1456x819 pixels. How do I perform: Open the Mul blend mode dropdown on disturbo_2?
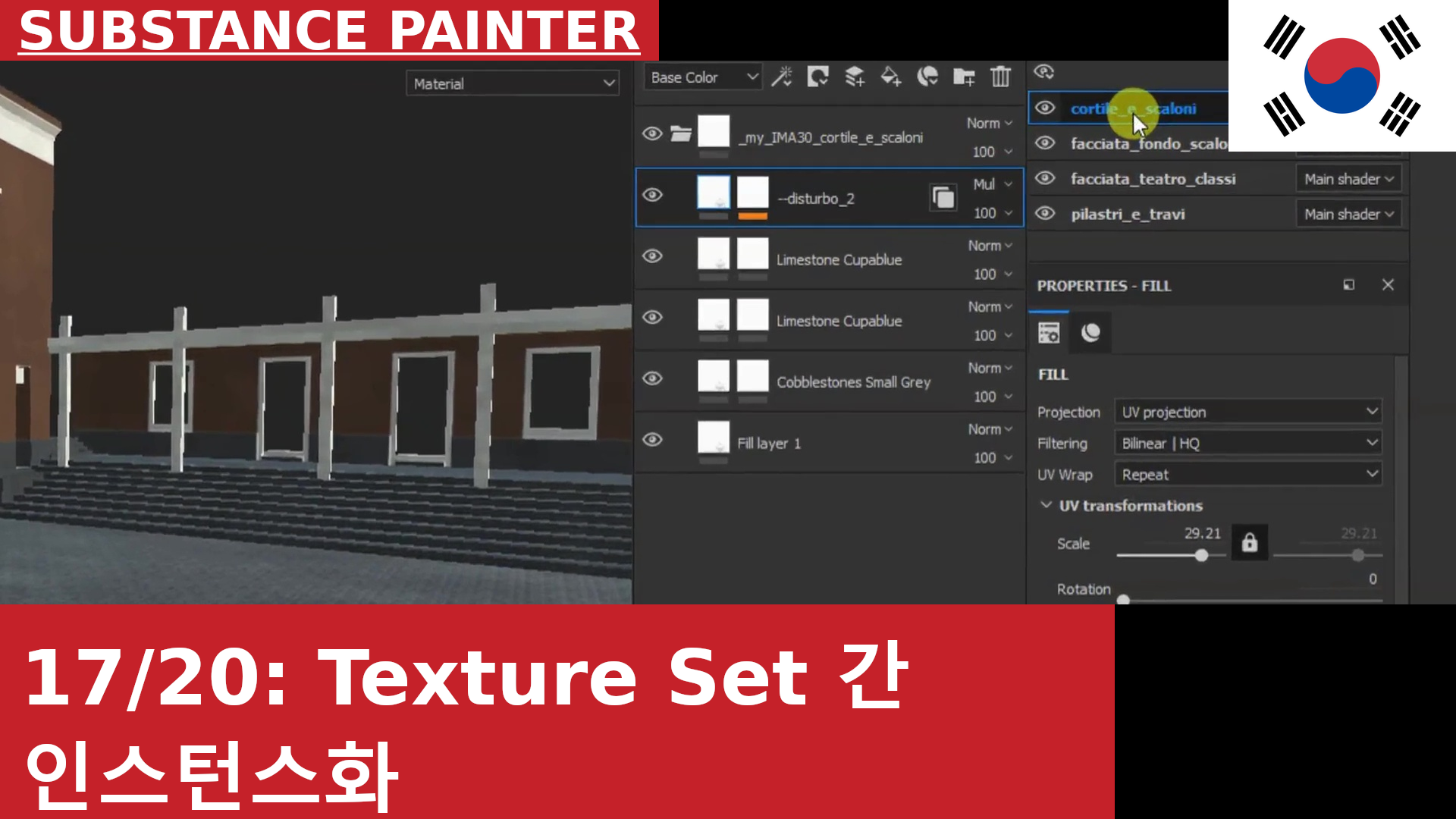993,184
